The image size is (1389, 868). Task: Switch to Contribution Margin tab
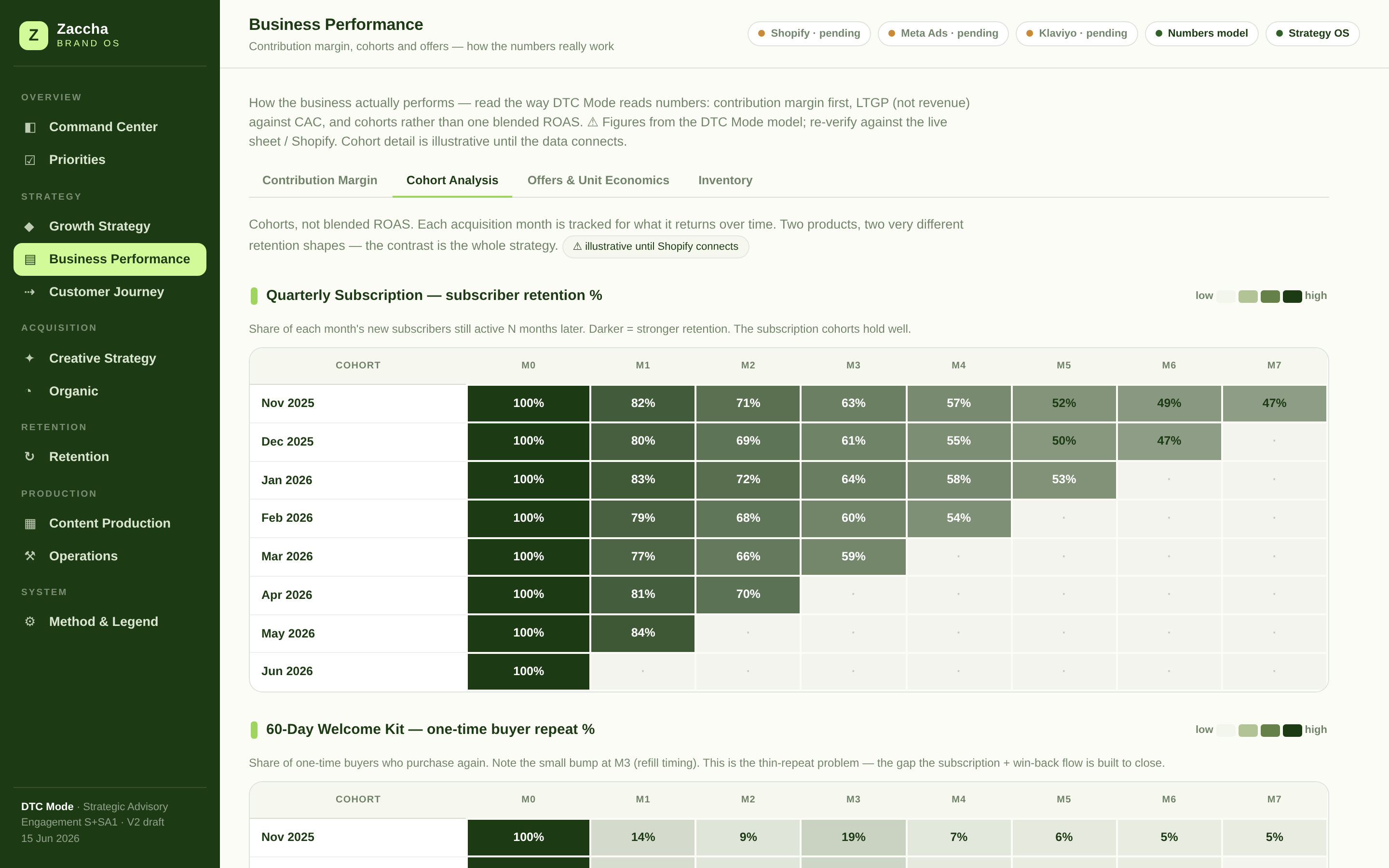tap(320, 180)
